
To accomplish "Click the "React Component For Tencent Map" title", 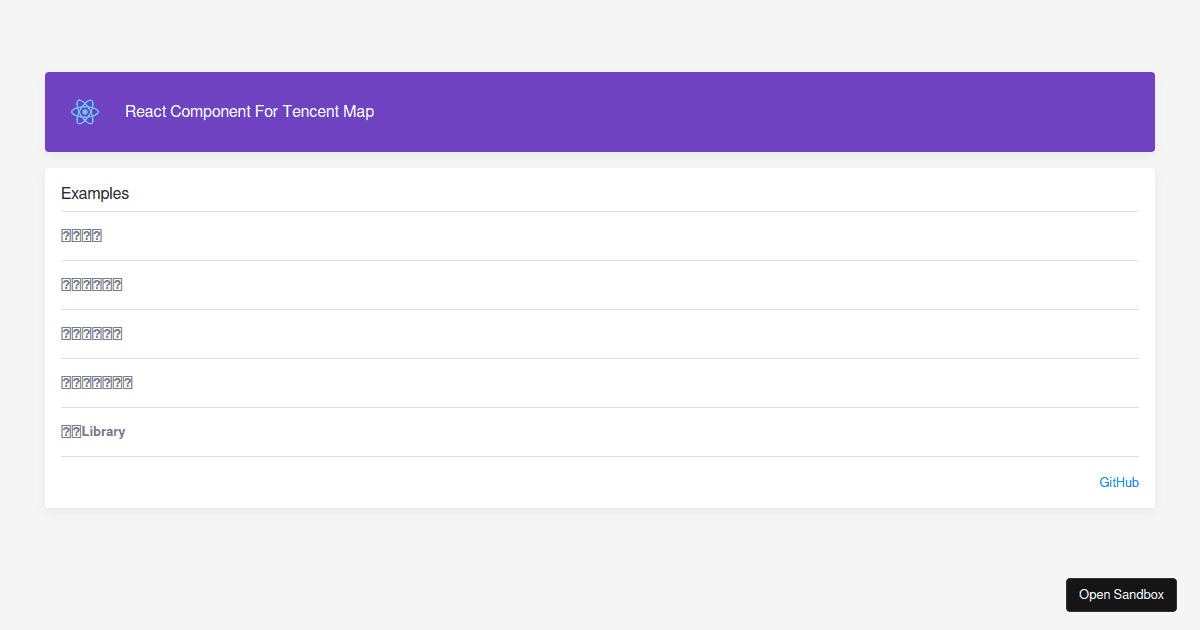I will [249, 112].
